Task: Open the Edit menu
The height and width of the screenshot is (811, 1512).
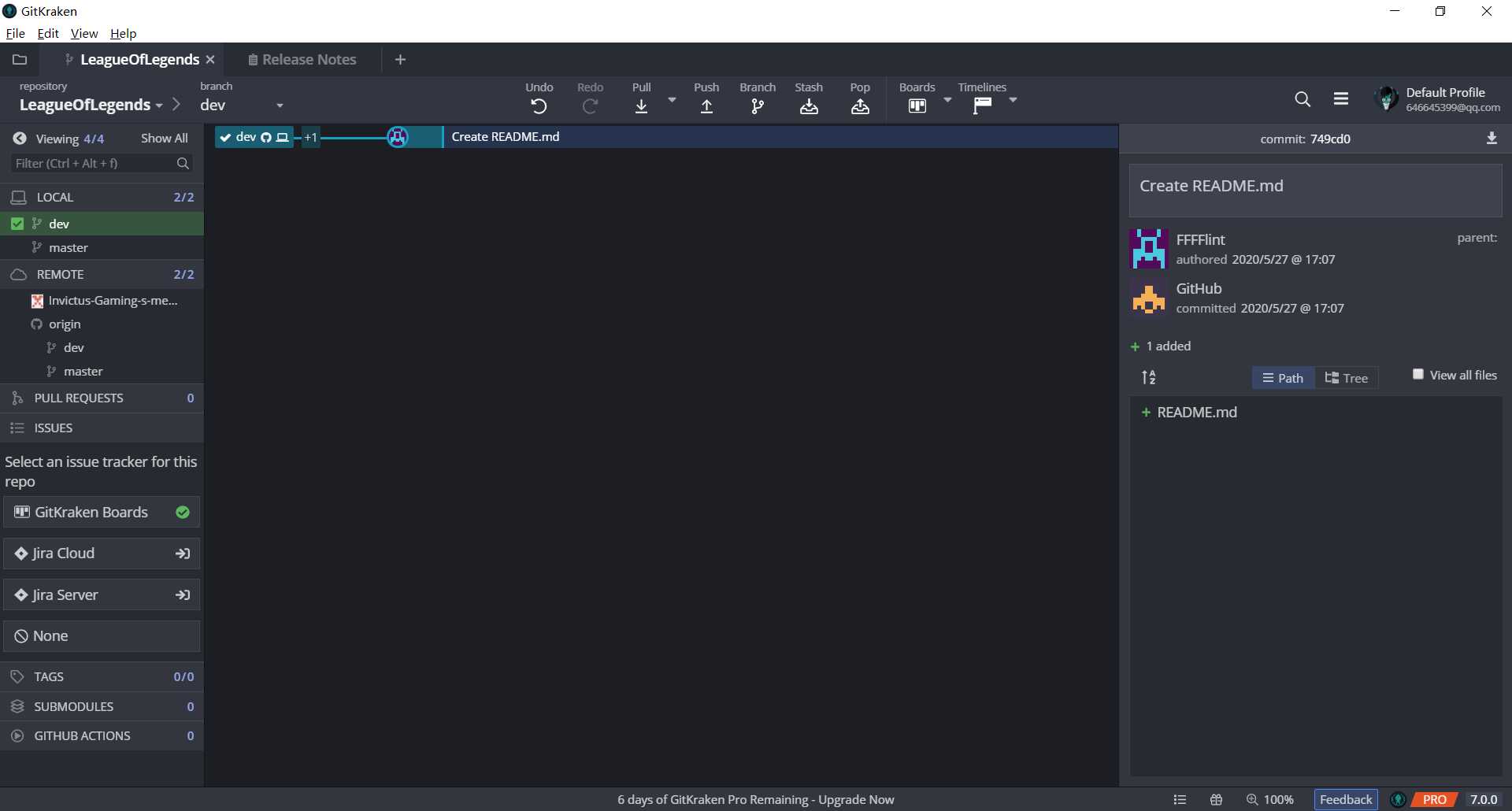Action: [x=48, y=33]
